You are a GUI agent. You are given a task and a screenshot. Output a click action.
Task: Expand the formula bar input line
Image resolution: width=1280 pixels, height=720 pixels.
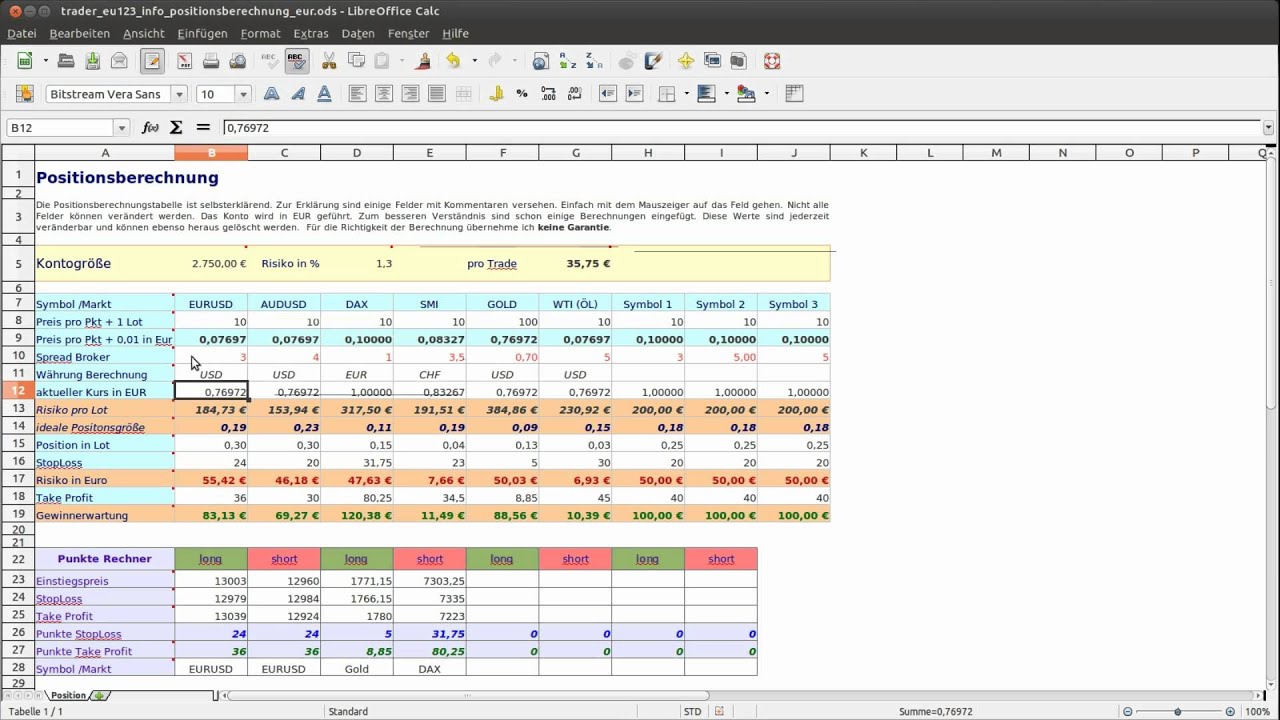1269,128
